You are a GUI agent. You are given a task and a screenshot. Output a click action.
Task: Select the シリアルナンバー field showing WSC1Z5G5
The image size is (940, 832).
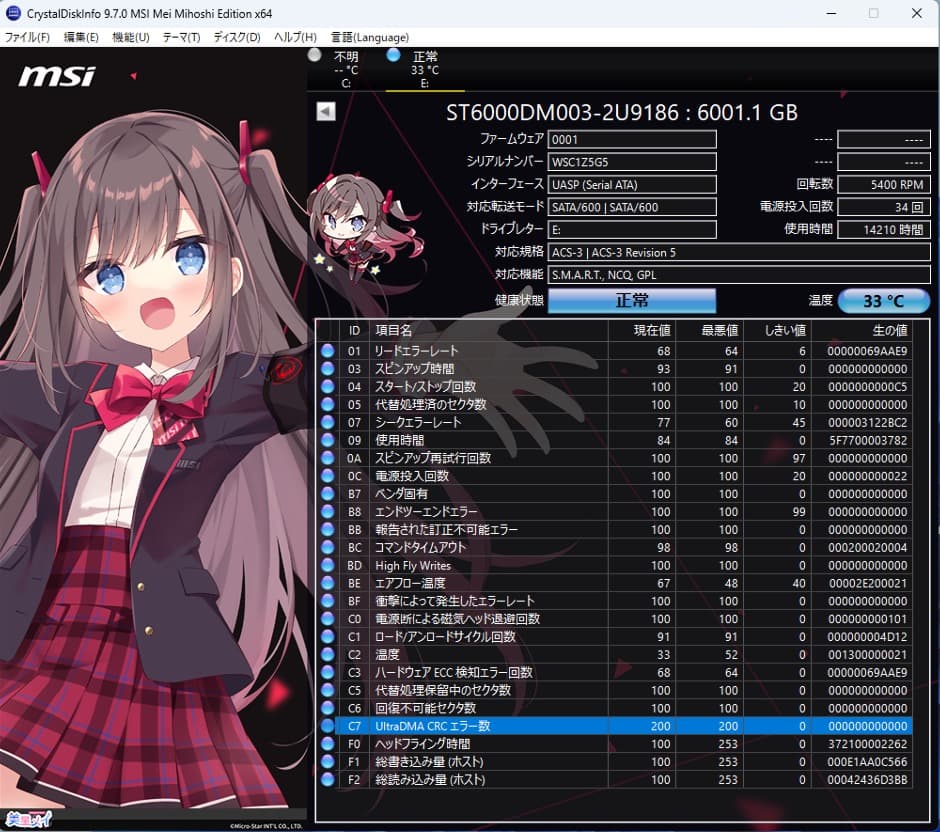[632, 161]
